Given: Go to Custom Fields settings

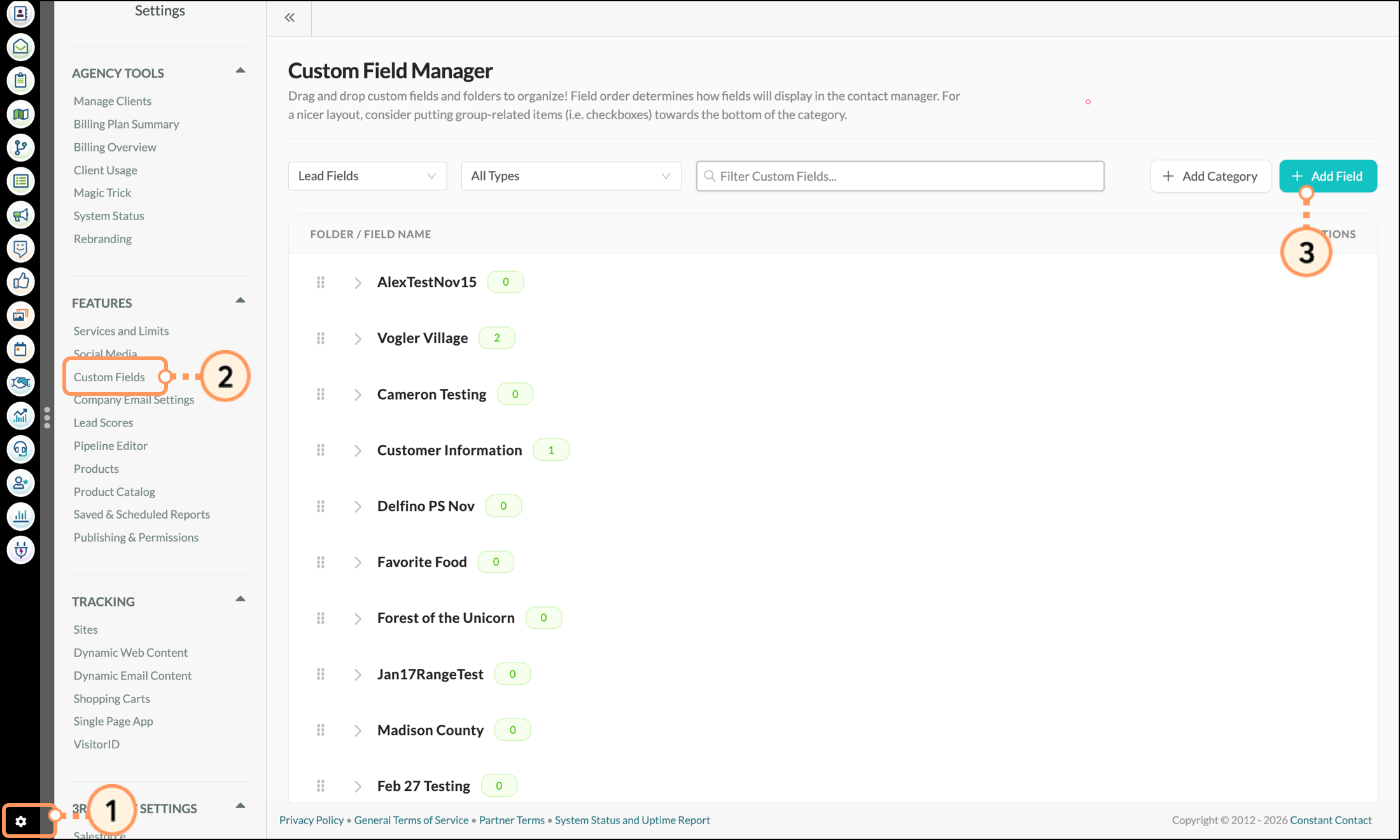Looking at the screenshot, I should tap(109, 377).
